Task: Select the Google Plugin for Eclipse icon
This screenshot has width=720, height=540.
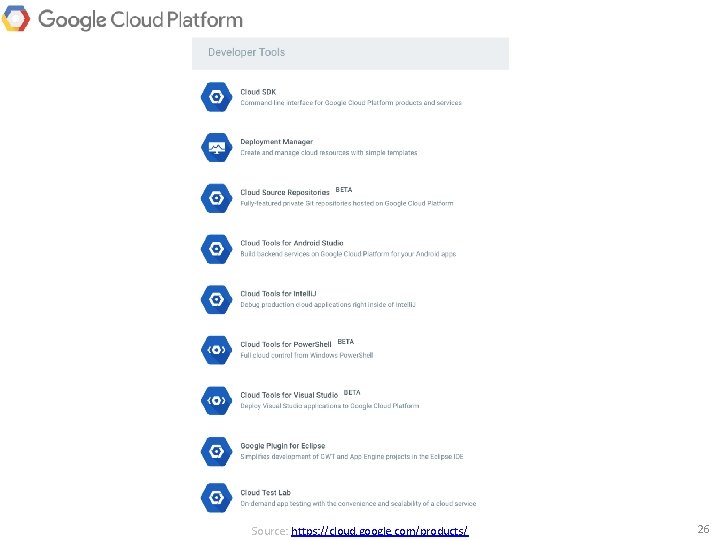Action: (216, 451)
